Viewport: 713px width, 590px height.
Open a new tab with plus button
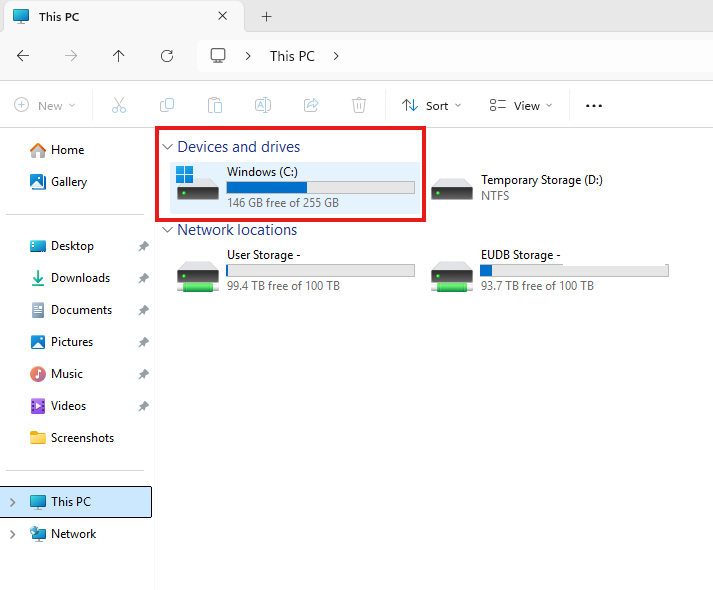tap(266, 17)
